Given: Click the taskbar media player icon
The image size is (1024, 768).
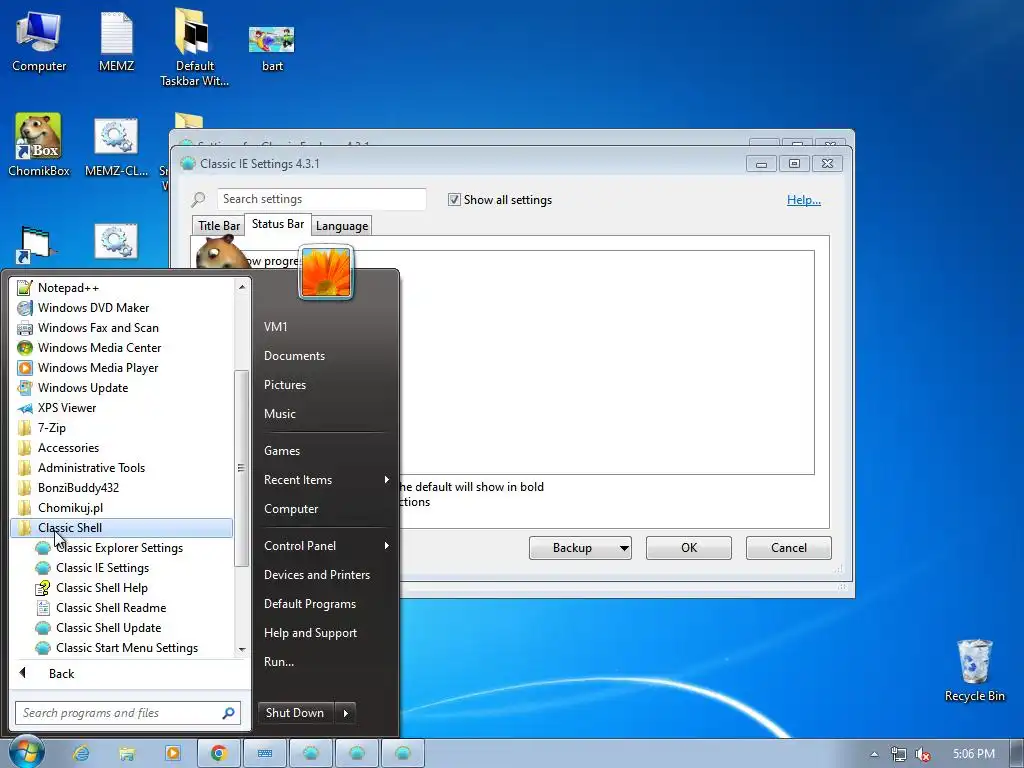Looking at the screenshot, I should point(173,753).
